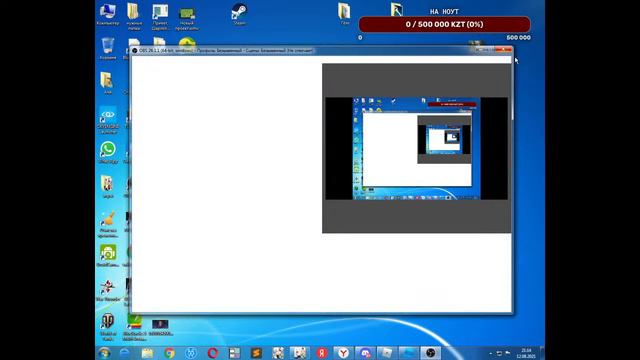Close the OBS window
The width and height of the screenshot is (640, 360).
(504, 49)
